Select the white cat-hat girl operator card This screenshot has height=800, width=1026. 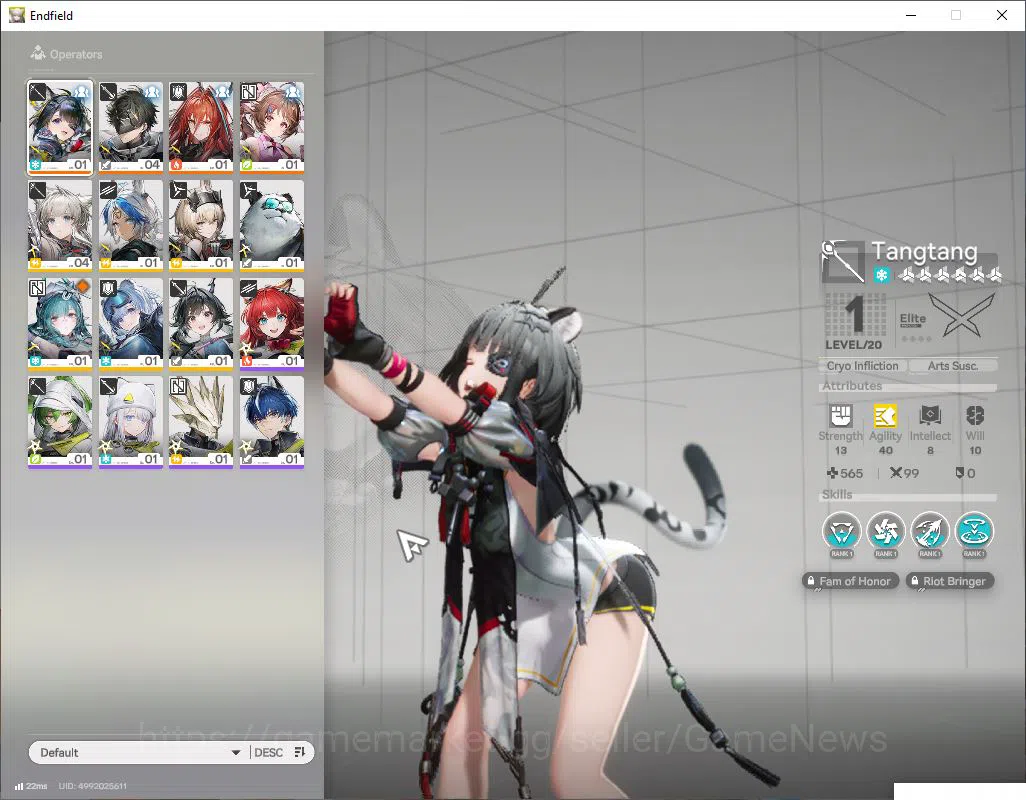[130, 422]
